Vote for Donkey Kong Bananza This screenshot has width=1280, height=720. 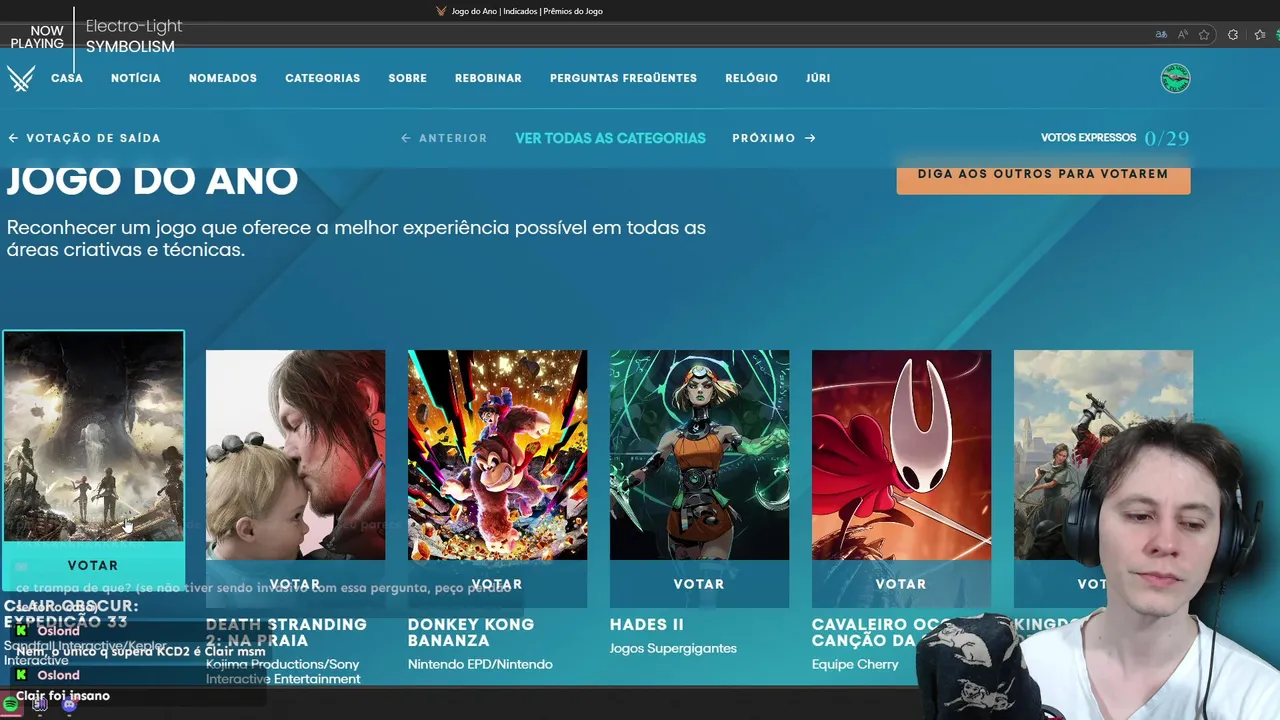pyautogui.click(x=497, y=584)
